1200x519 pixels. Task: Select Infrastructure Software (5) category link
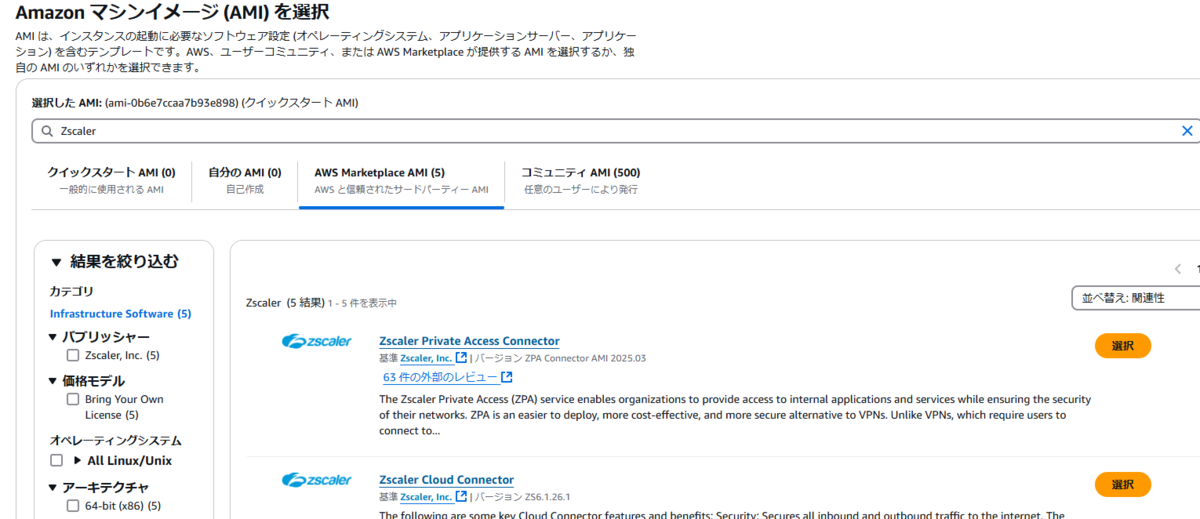coord(120,314)
